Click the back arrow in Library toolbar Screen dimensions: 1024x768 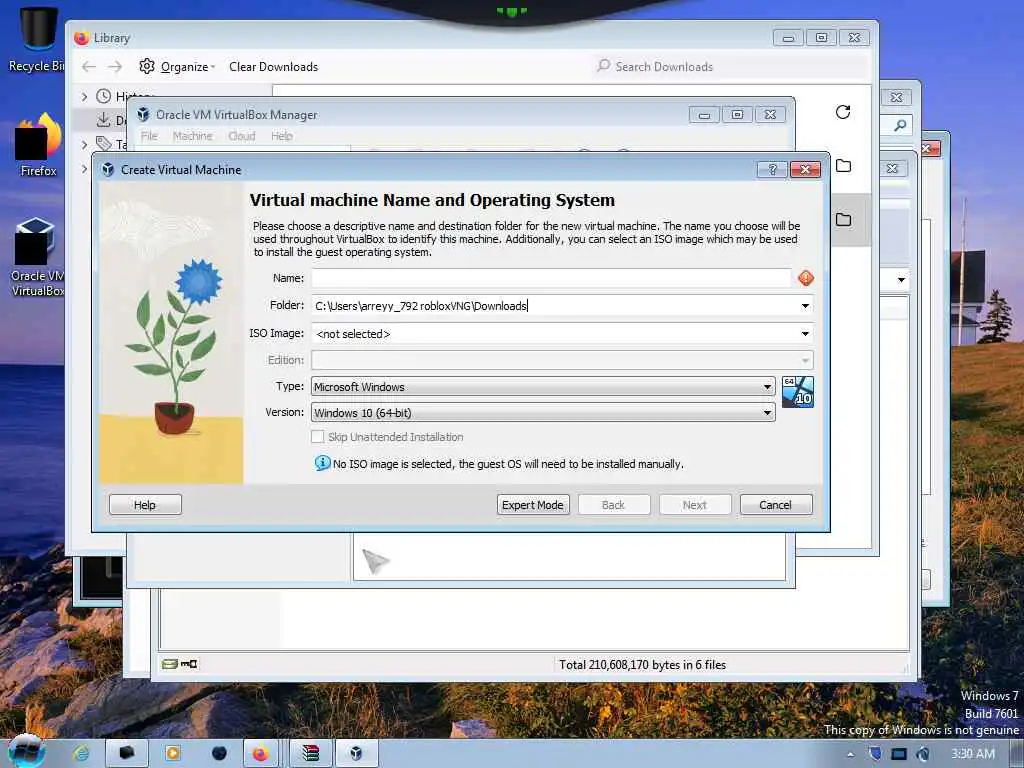pyautogui.click(x=89, y=67)
